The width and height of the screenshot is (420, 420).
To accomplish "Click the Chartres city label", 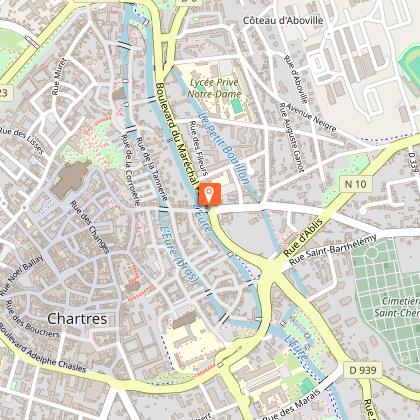I will point(77,319).
